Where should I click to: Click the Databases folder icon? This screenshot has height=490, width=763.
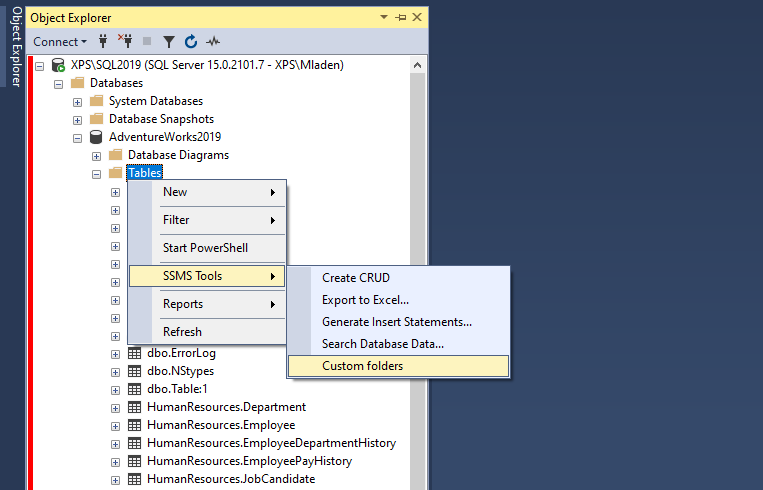(x=78, y=83)
